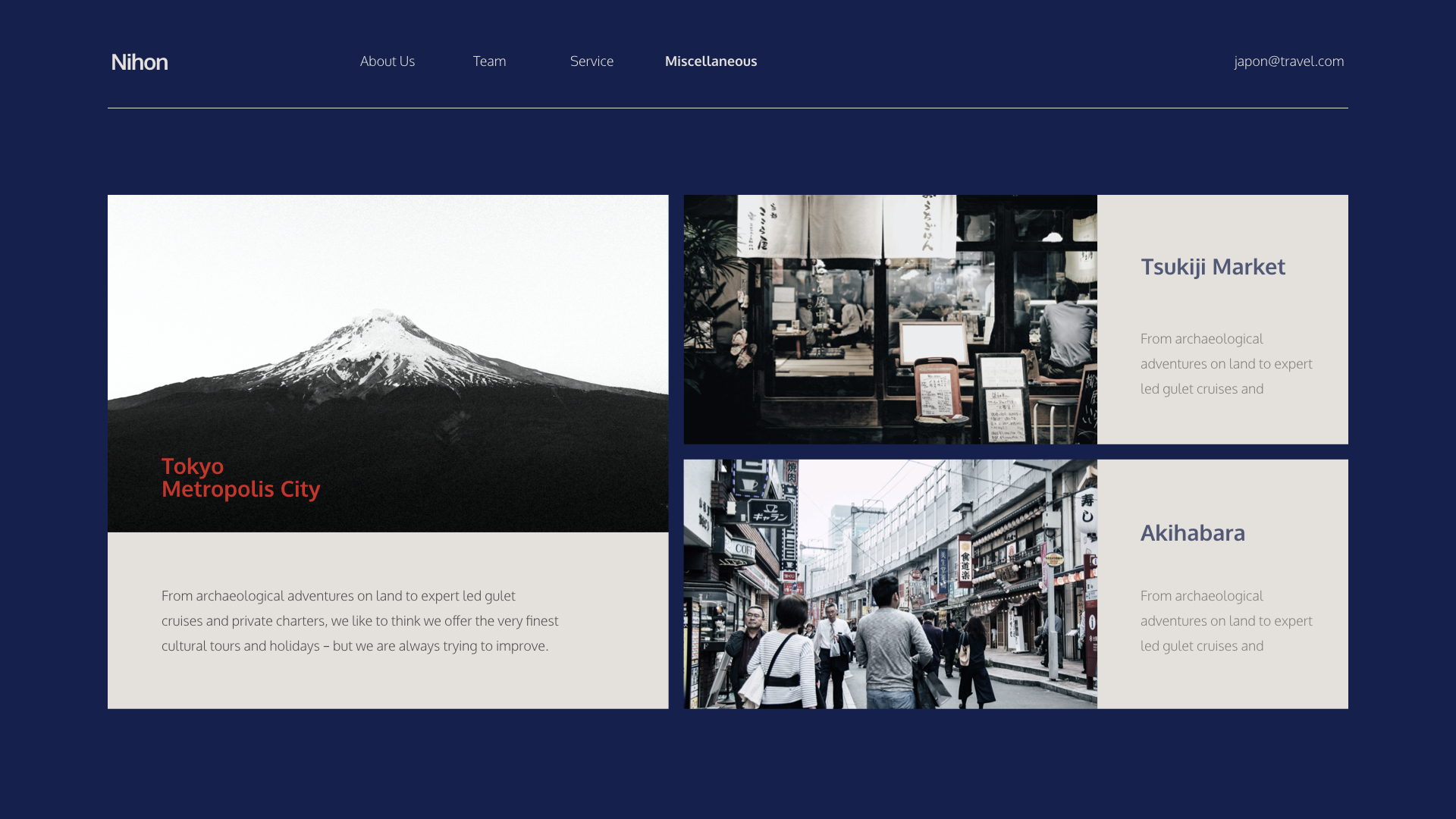The width and height of the screenshot is (1456, 819).
Task: Click the Tsukiji Market heading
Action: click(1213, 267)
